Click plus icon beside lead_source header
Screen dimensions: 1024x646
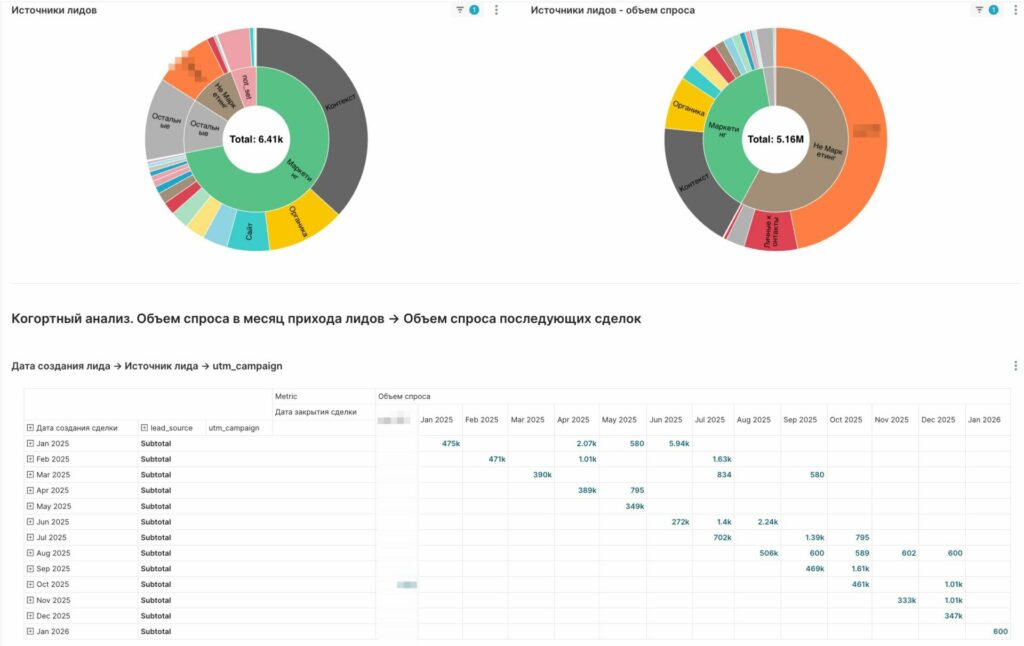[144, 428]
